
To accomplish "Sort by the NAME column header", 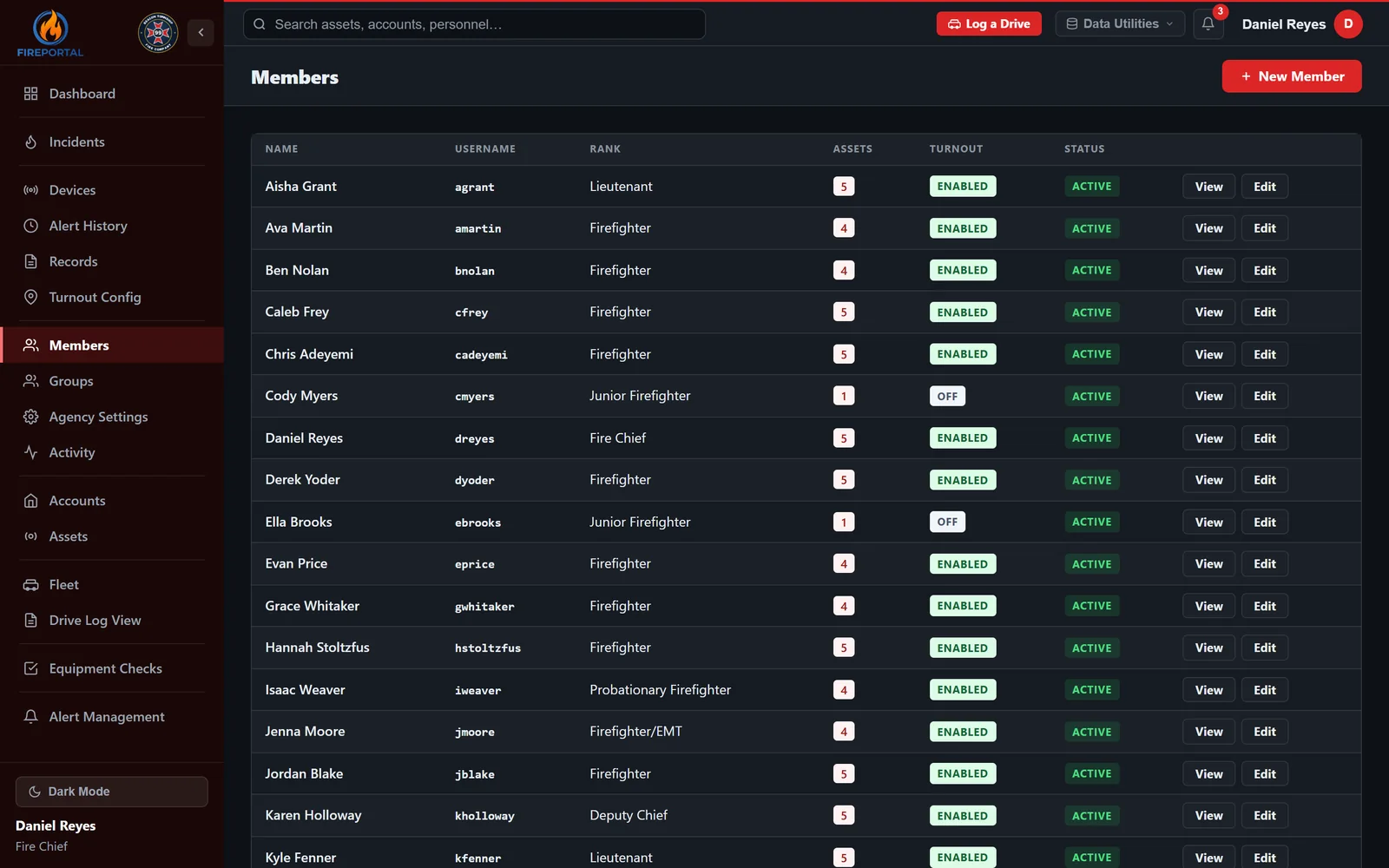I will (281, 149).
